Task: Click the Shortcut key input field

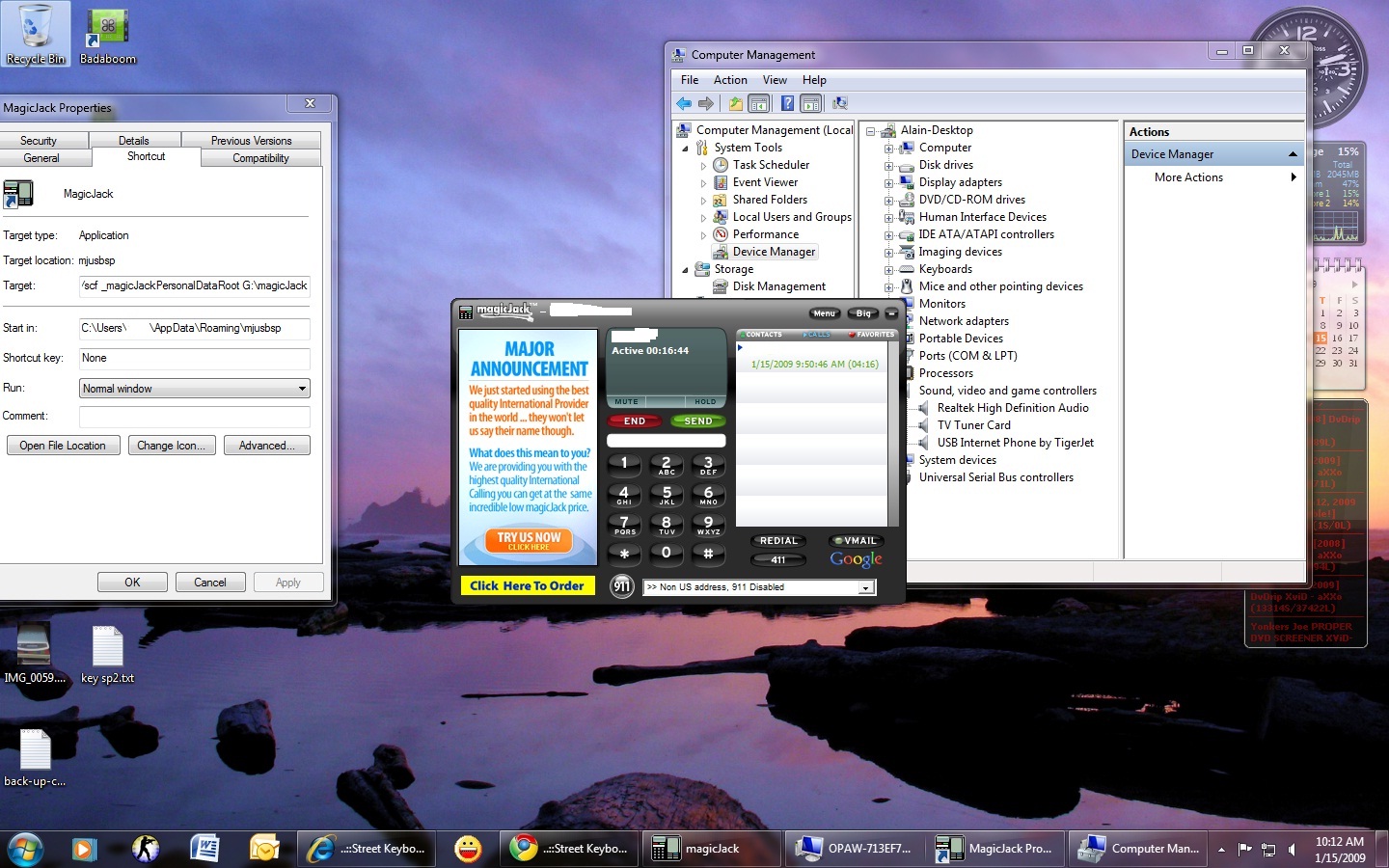Action: (194, 358)
